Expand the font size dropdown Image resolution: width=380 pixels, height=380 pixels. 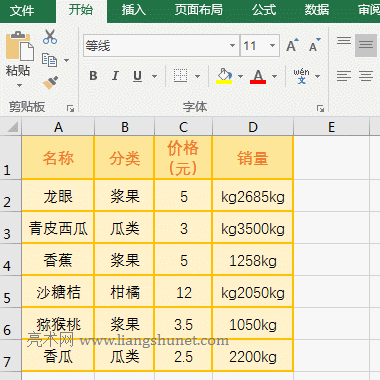272,45
